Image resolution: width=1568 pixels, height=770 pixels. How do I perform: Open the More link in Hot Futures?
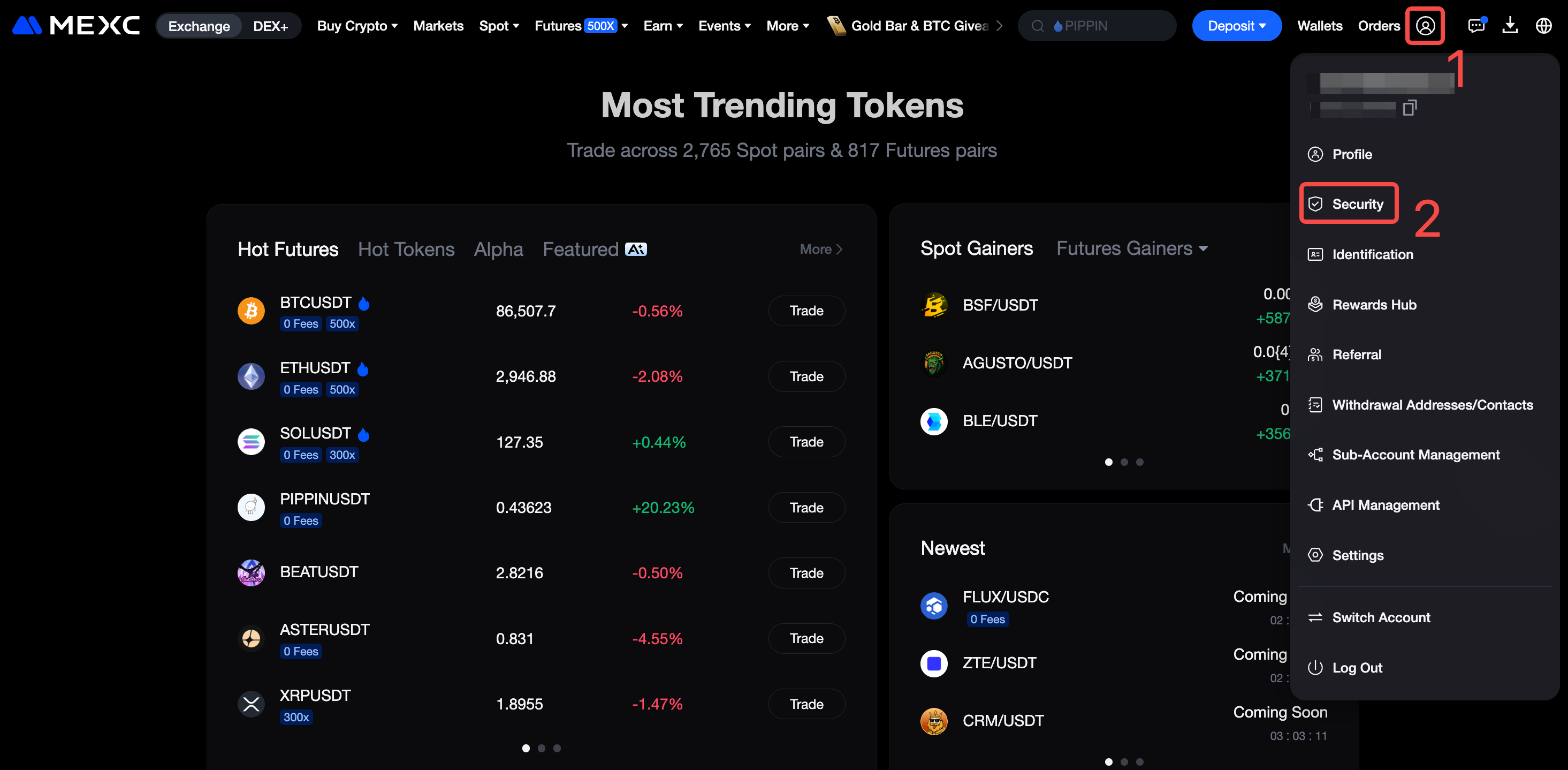(820, 249)
